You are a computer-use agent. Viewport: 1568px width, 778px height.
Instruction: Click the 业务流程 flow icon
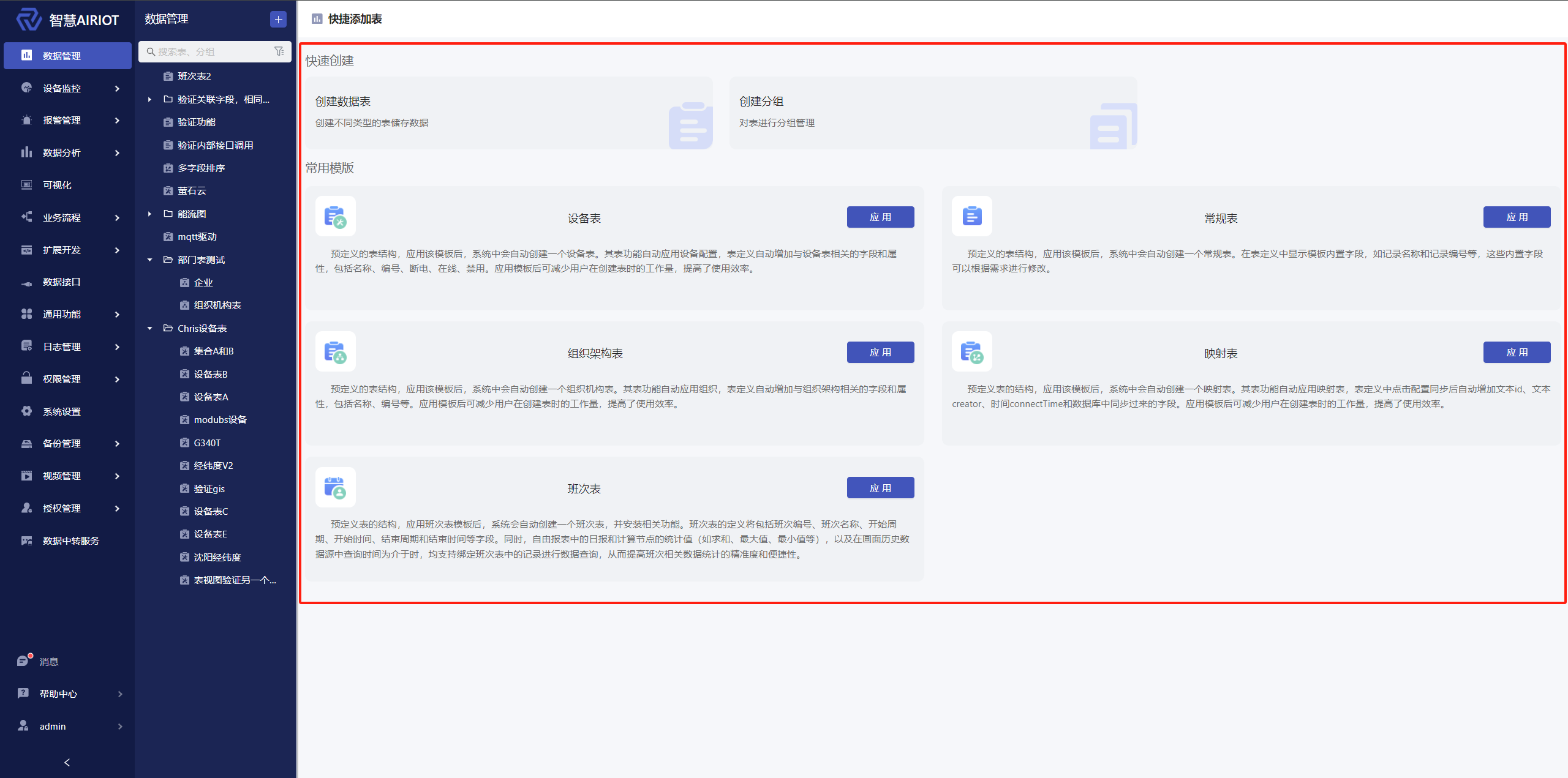[x=26, y=217]
